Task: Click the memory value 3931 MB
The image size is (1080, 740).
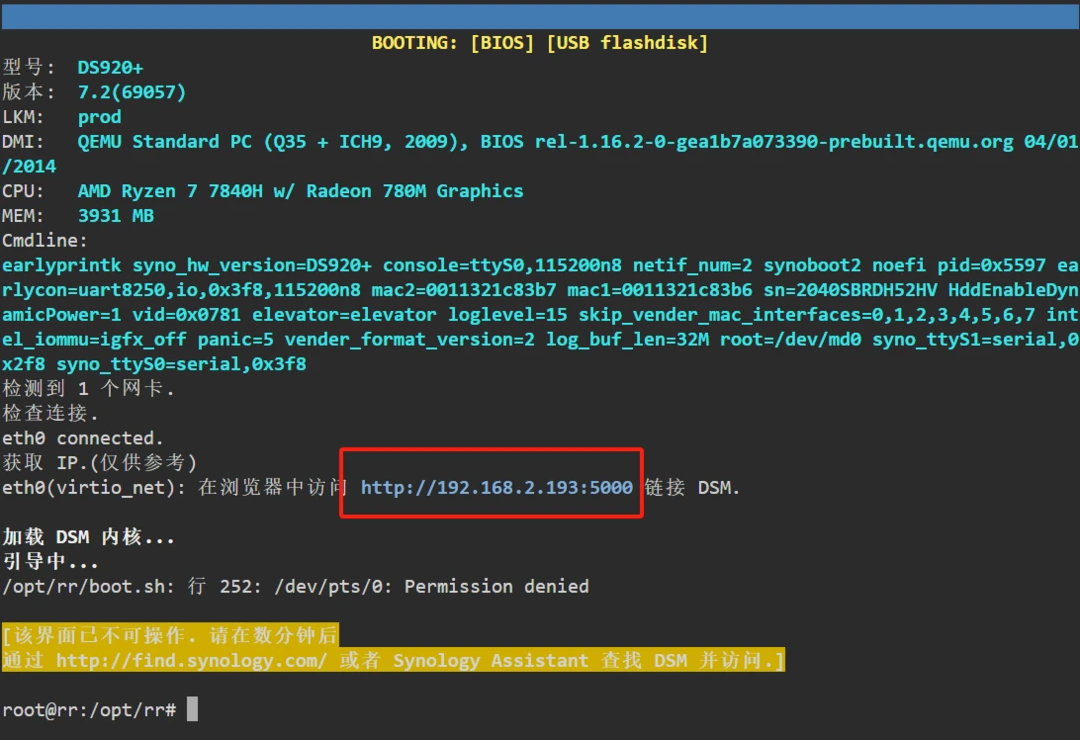Action: [x=116, y=216]
